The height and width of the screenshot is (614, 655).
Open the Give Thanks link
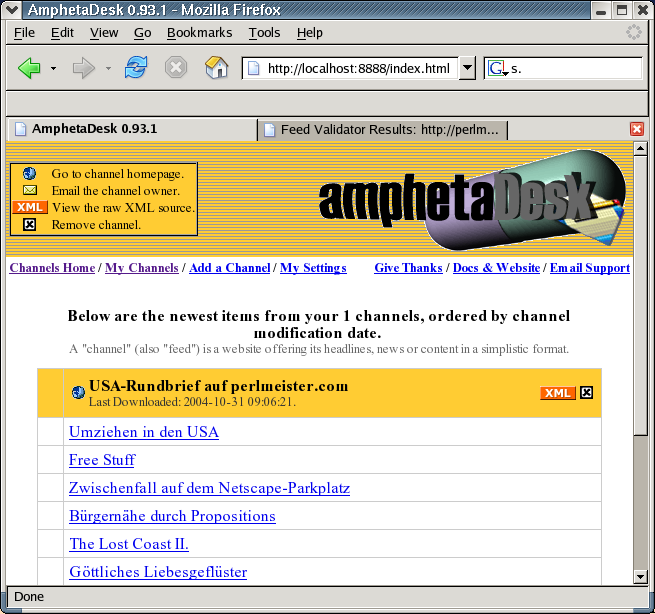(408, 268)
